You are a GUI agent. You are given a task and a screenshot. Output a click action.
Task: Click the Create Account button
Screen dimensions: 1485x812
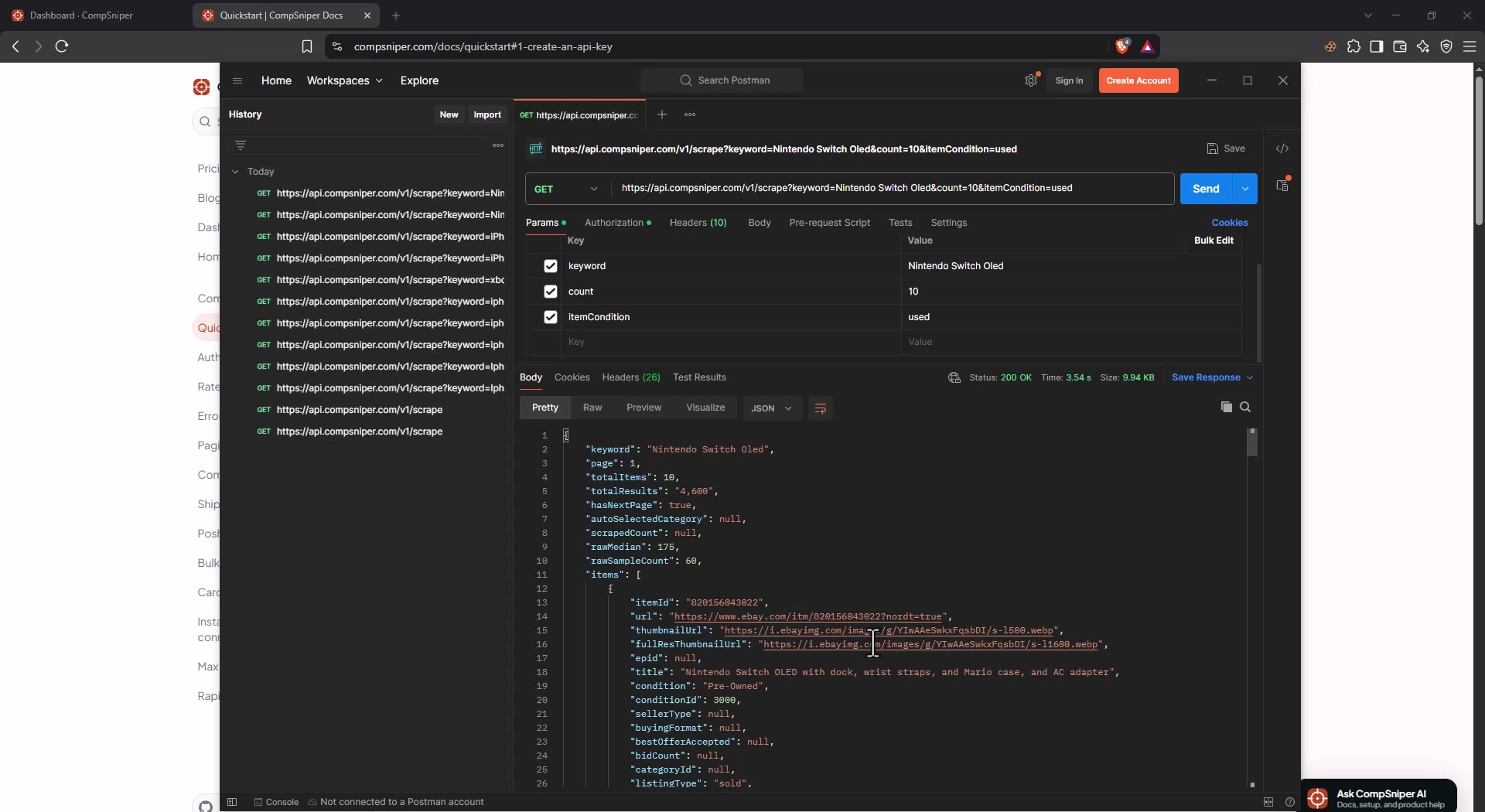tap(1138, 80)
